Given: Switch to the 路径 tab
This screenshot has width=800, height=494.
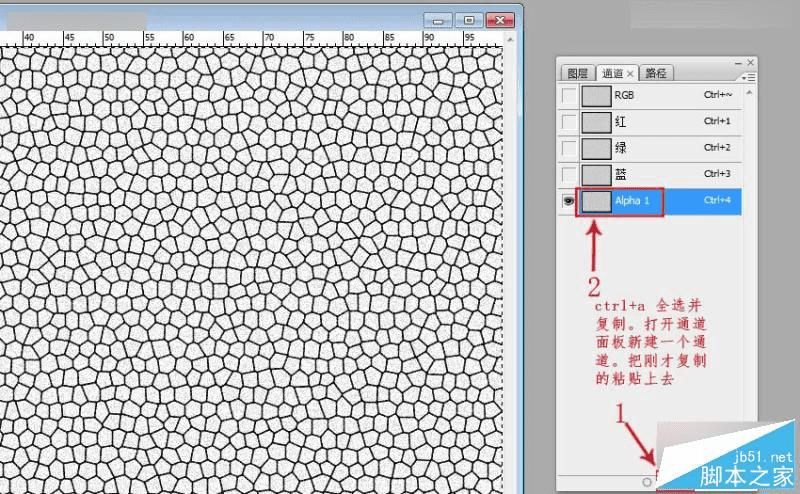Looking at the screenshot, I should click(x=656, y=73).
